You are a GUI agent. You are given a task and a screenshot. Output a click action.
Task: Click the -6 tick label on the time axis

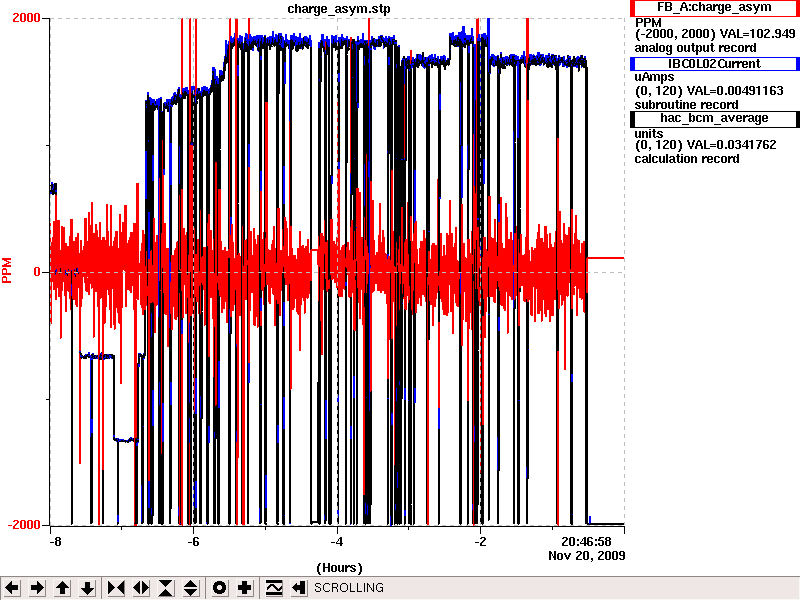coord(193,542)
